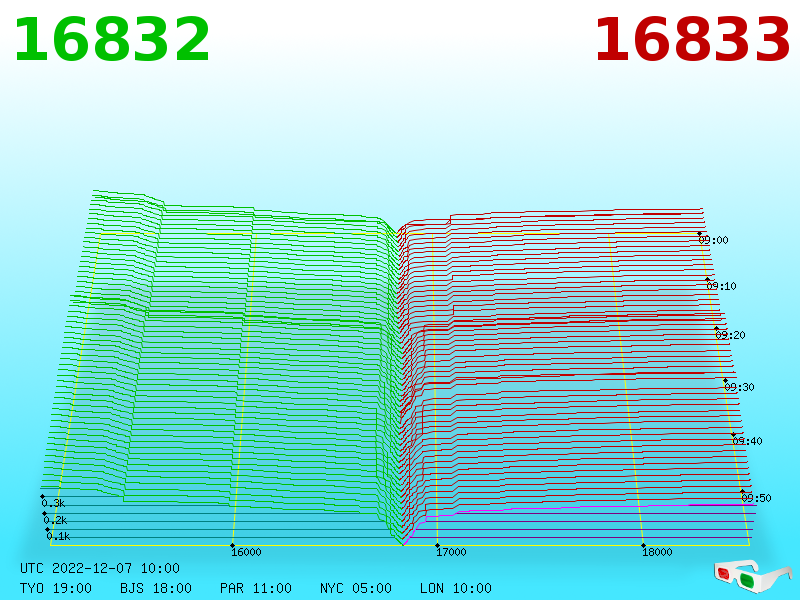Click the TYO 19:00 clock
800x600 pixels.
[56, 588]
